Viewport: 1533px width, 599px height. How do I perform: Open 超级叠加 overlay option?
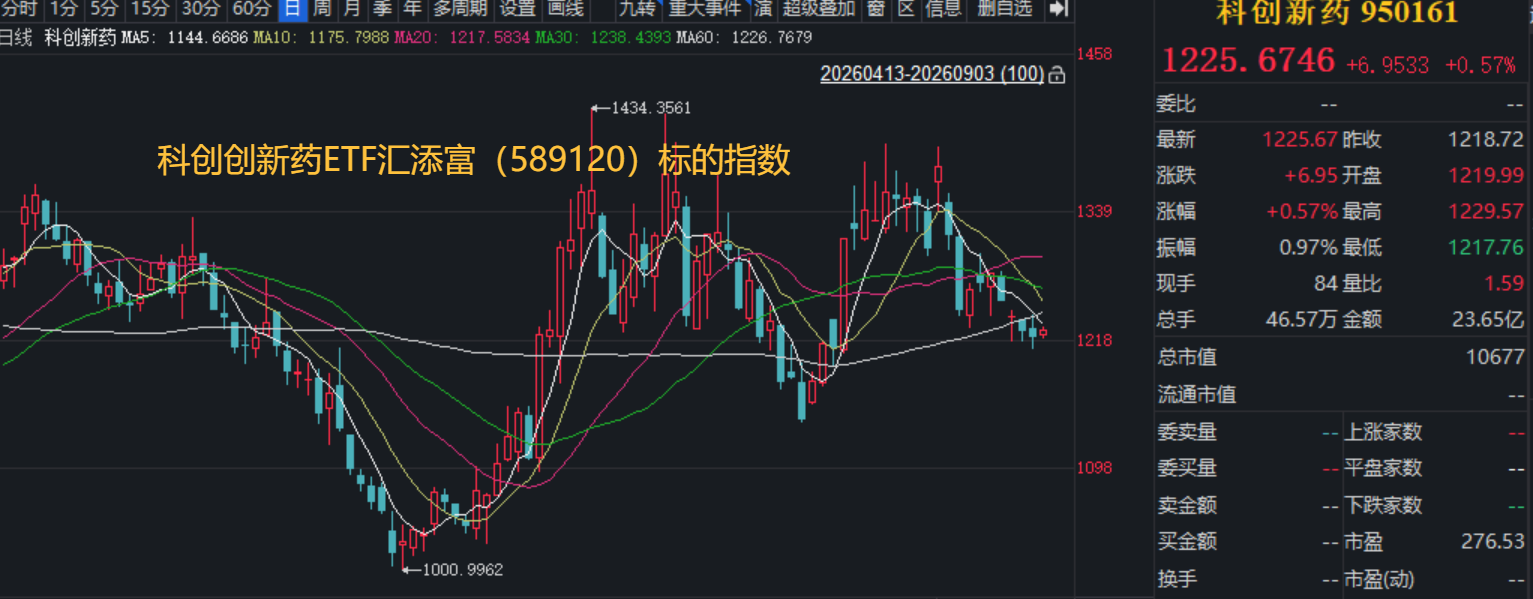click(x=819, y=9)
